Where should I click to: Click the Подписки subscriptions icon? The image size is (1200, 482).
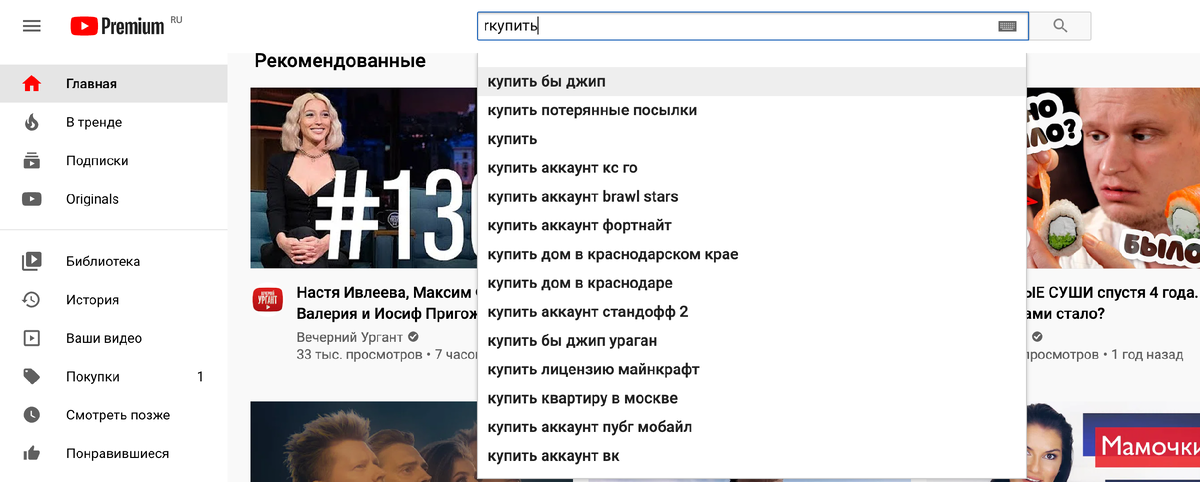click(x=32, y=160)
